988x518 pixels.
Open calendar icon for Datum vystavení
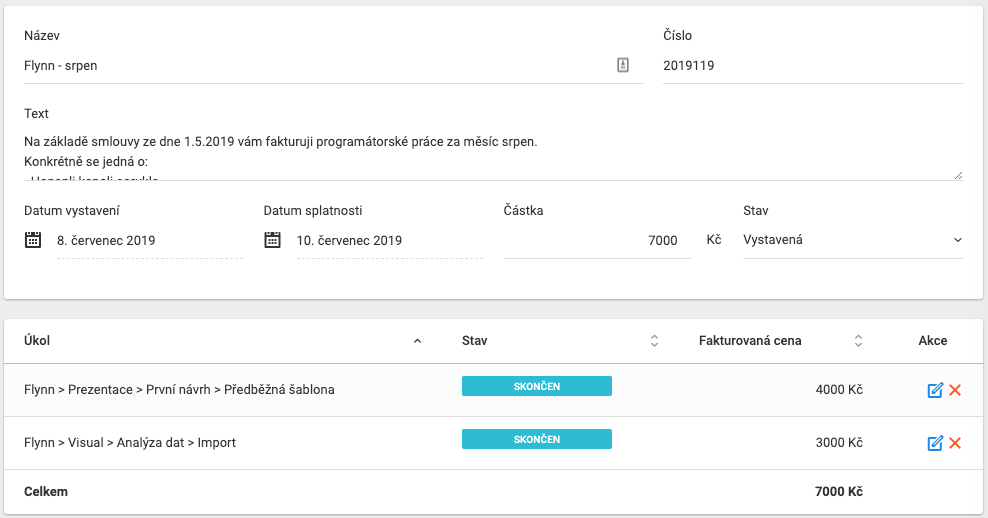(33, 240)
